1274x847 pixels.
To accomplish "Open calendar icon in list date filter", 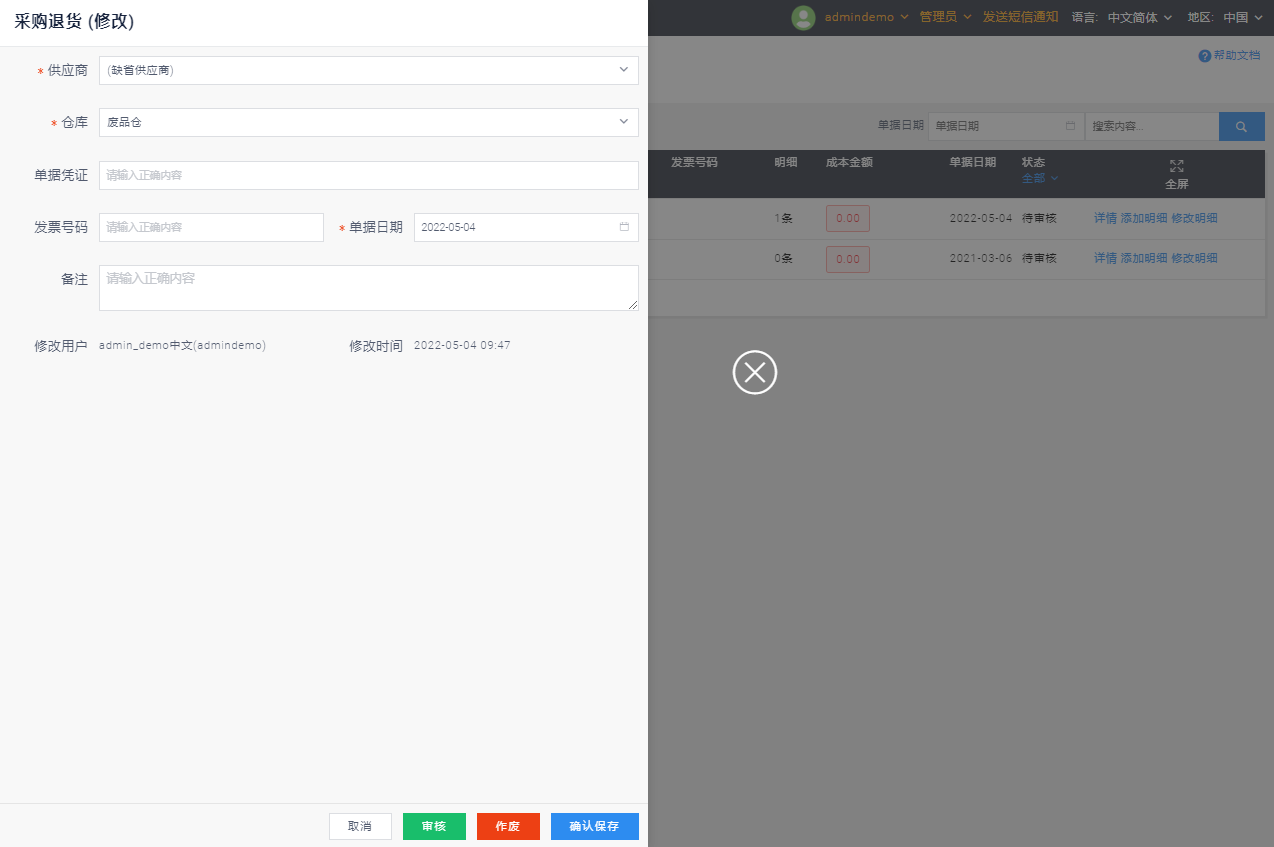I will 1070,126.
